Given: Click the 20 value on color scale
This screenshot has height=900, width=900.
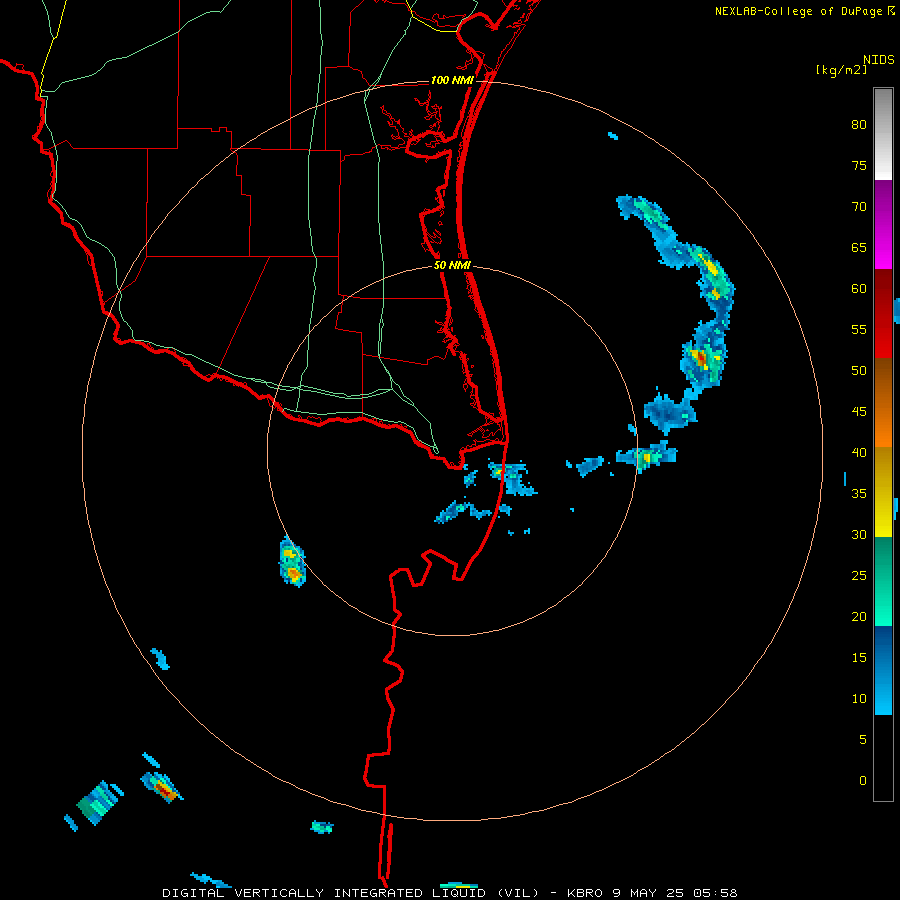Looking at the screenshot, I should click(x=859, y=616).
